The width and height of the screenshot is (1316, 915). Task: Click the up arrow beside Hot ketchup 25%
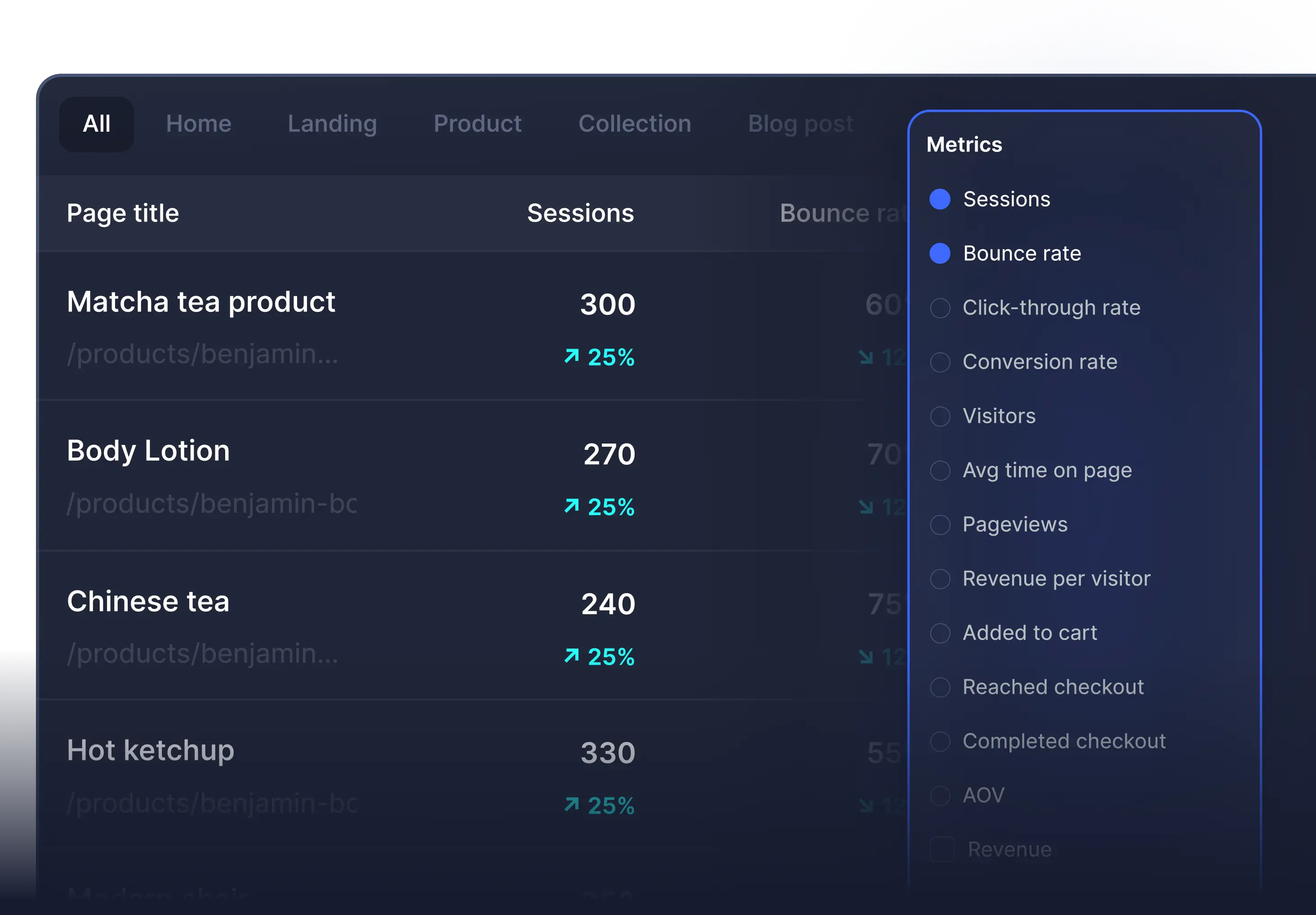pyautogui.click(x=571, y=805)
